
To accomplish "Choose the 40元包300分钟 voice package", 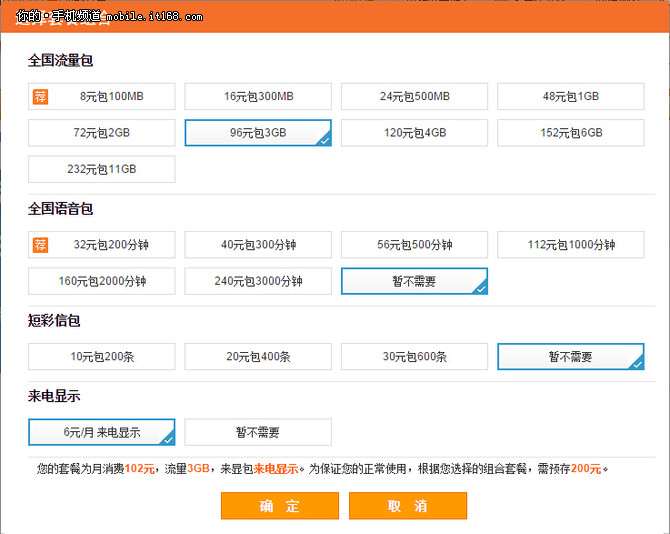I will pos(258,245).
